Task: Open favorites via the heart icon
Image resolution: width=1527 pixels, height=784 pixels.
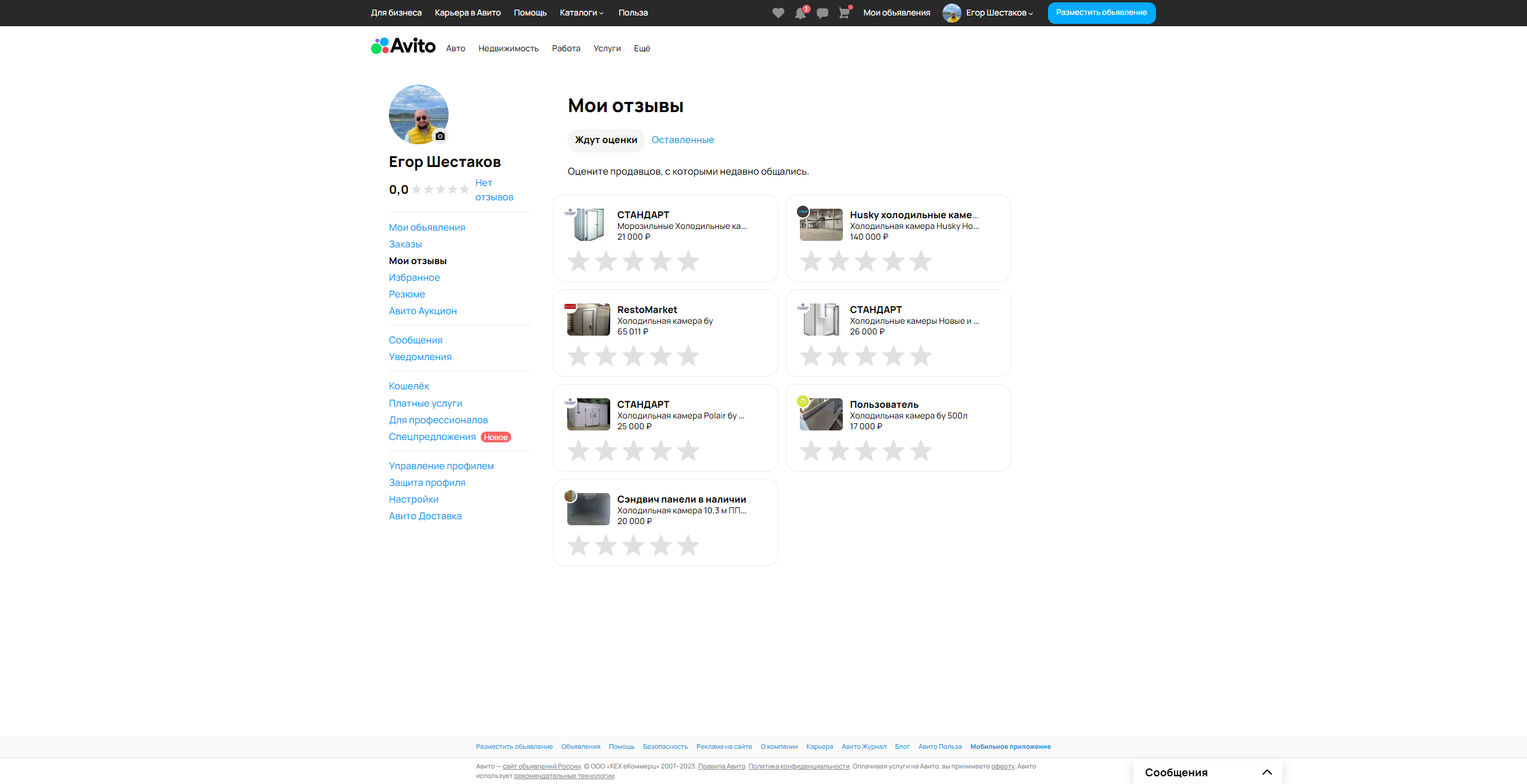Action: (778, 13)
